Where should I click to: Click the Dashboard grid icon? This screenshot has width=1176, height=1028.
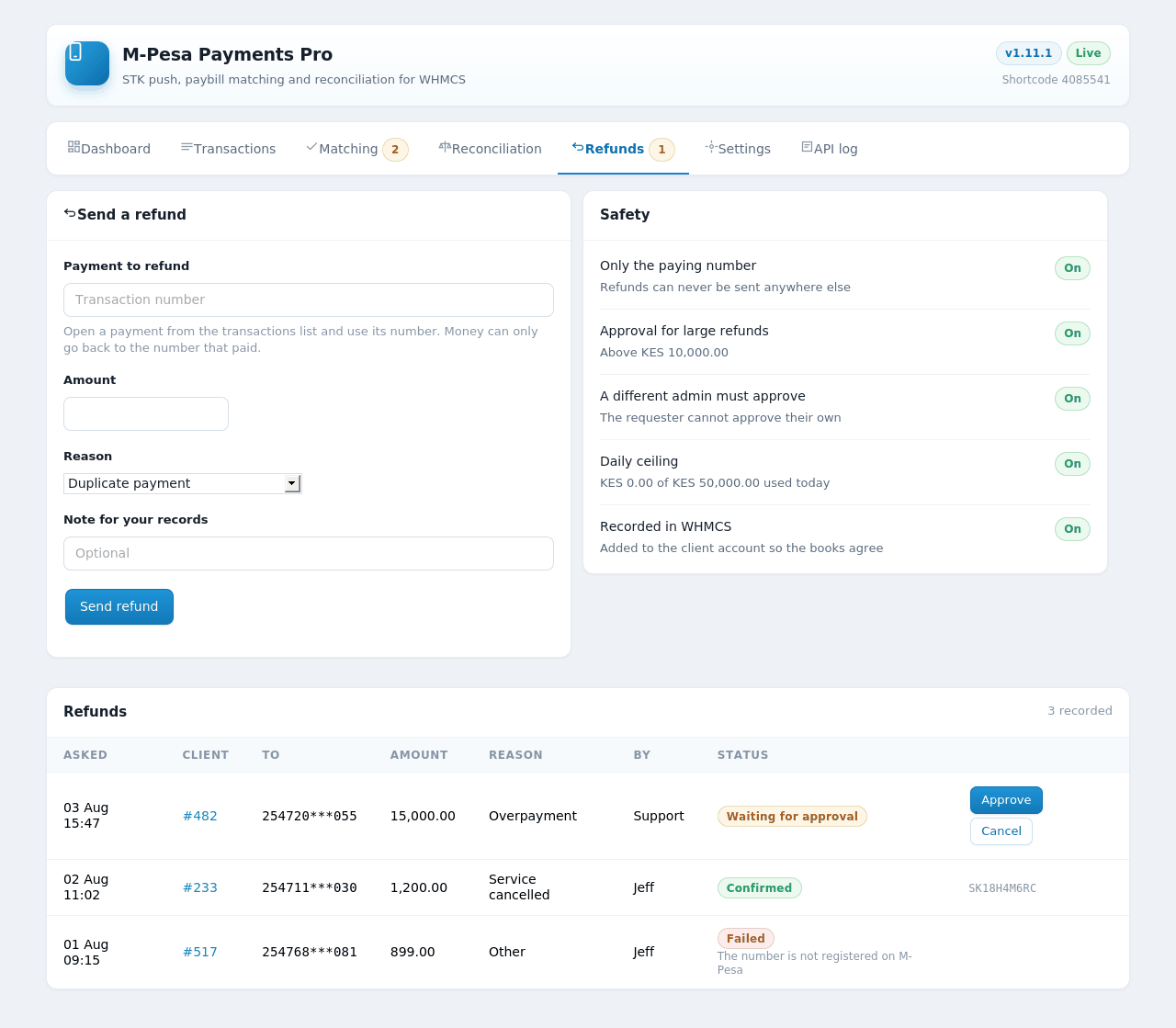point(73,147)
